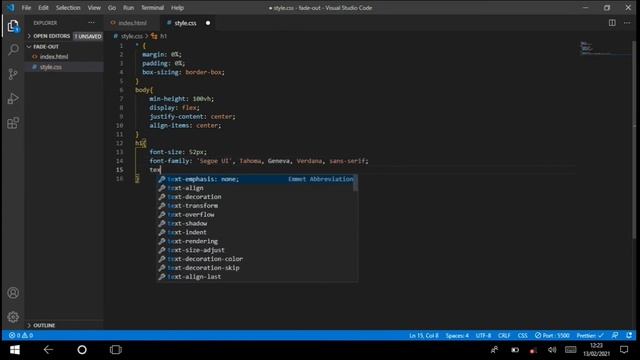
Task: Open Run and Debug view
Action: [x=13, y=98]
